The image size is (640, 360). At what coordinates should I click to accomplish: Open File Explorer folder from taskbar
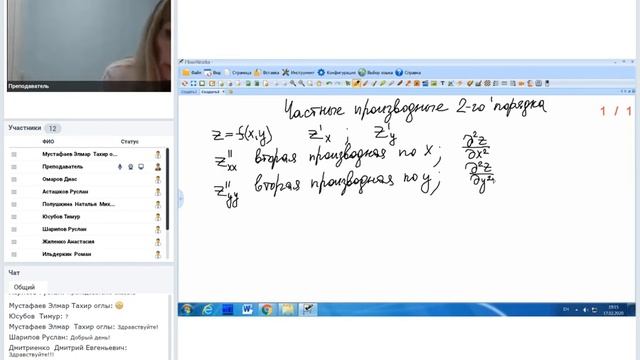click(x=287, y=310)
